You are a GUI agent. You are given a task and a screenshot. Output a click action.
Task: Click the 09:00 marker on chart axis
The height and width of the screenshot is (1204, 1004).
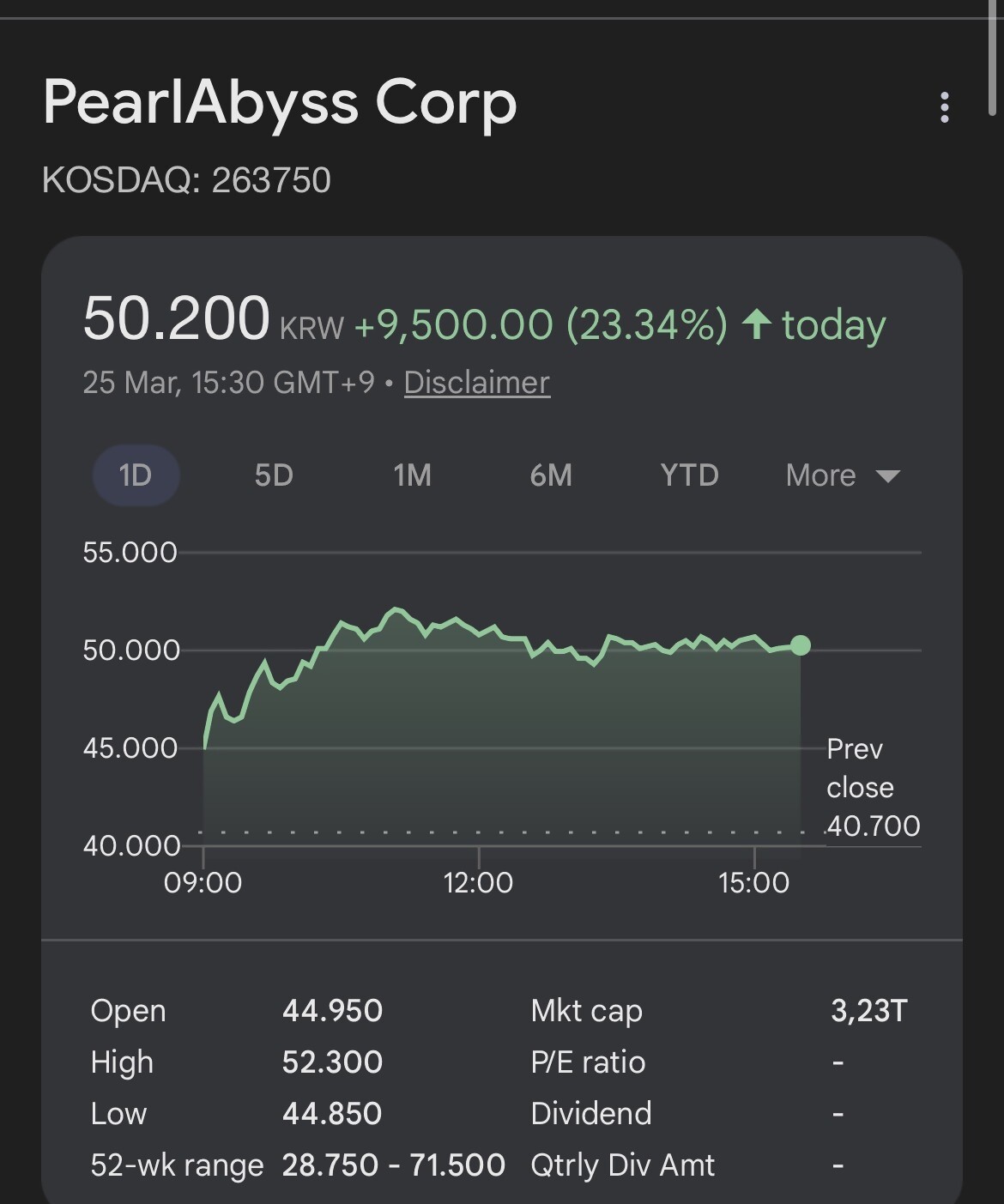point(203,882)
